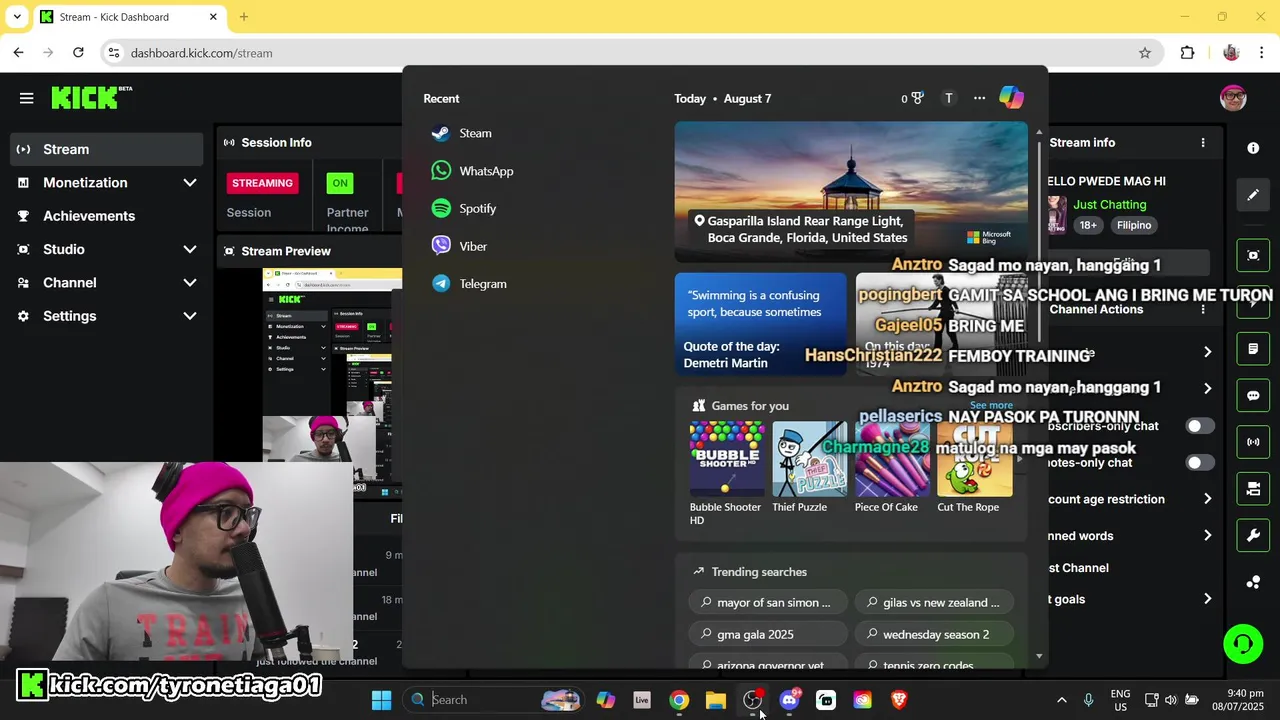
Task: Open the chat bubble icon in right sidebar
Action: click(1253, 395)
